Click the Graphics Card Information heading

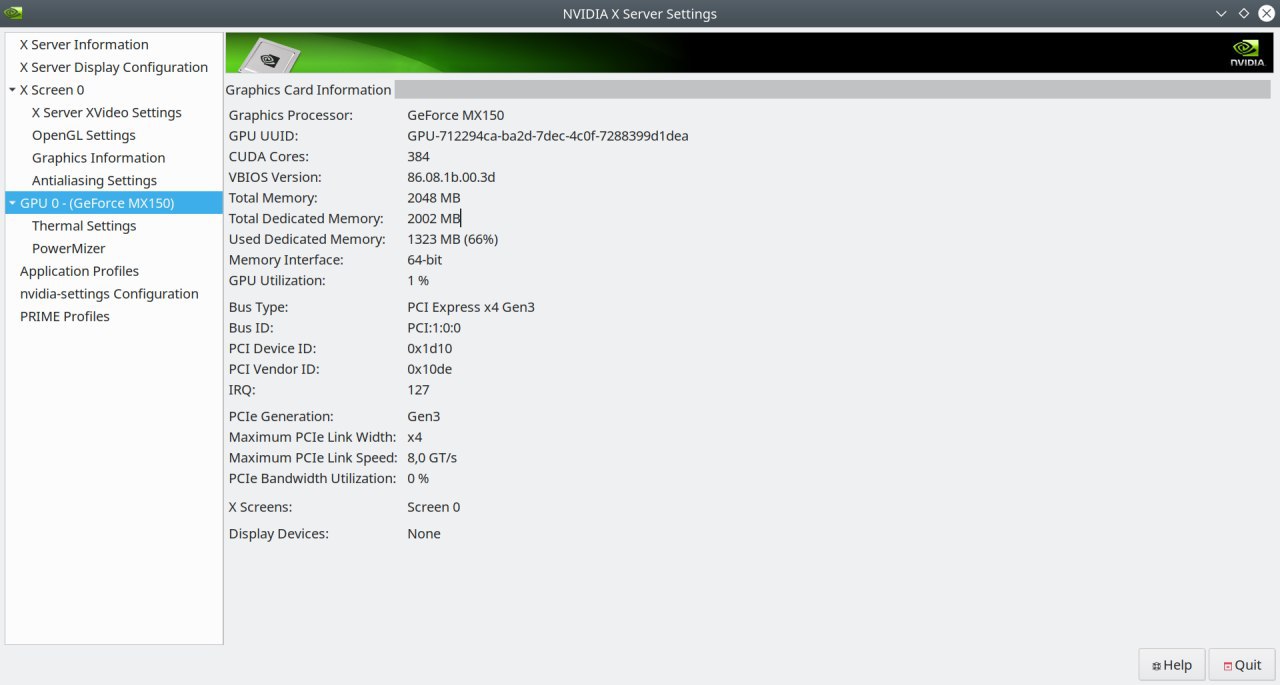308,90
